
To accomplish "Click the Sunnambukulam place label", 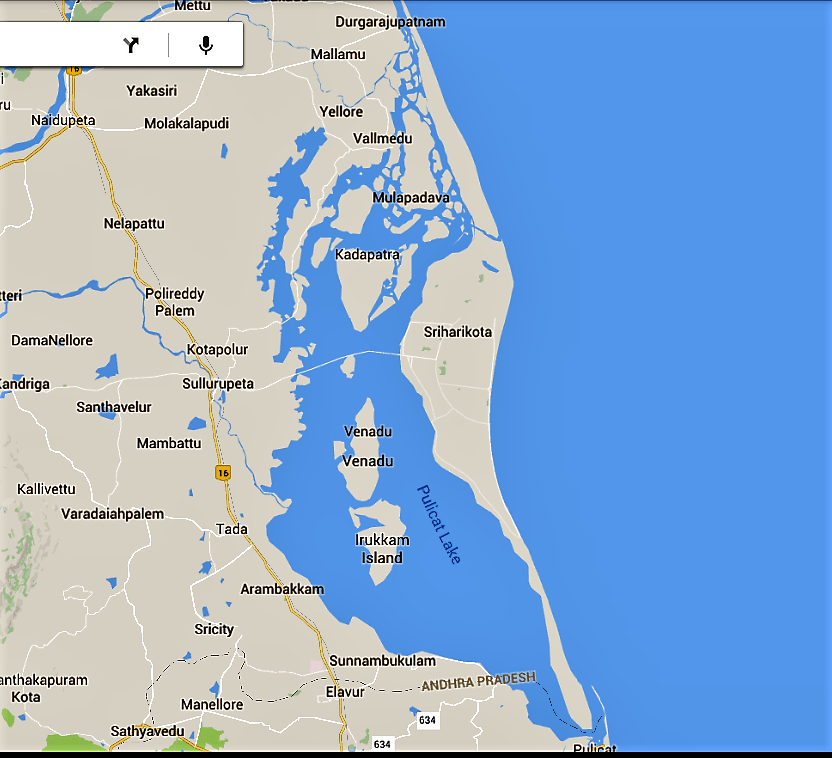I will (383, 661).
